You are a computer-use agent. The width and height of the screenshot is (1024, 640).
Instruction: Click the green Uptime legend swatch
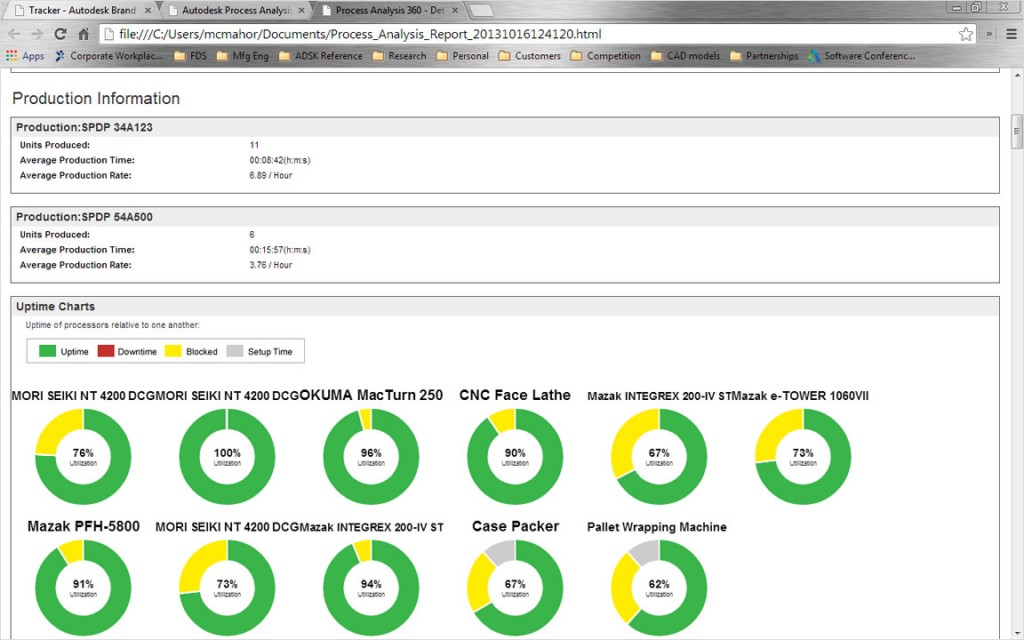[x=48, y=351]
